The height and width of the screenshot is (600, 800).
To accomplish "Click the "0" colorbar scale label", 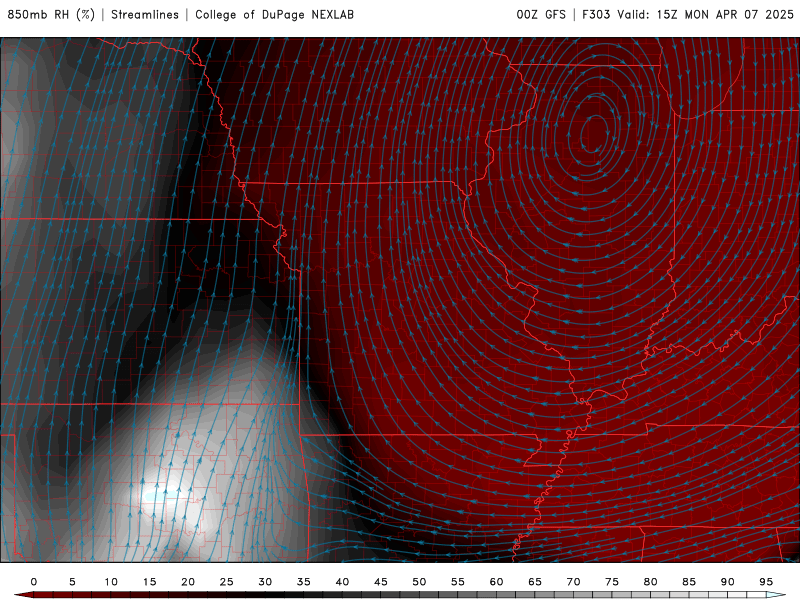I will click(x=34, y=582).
